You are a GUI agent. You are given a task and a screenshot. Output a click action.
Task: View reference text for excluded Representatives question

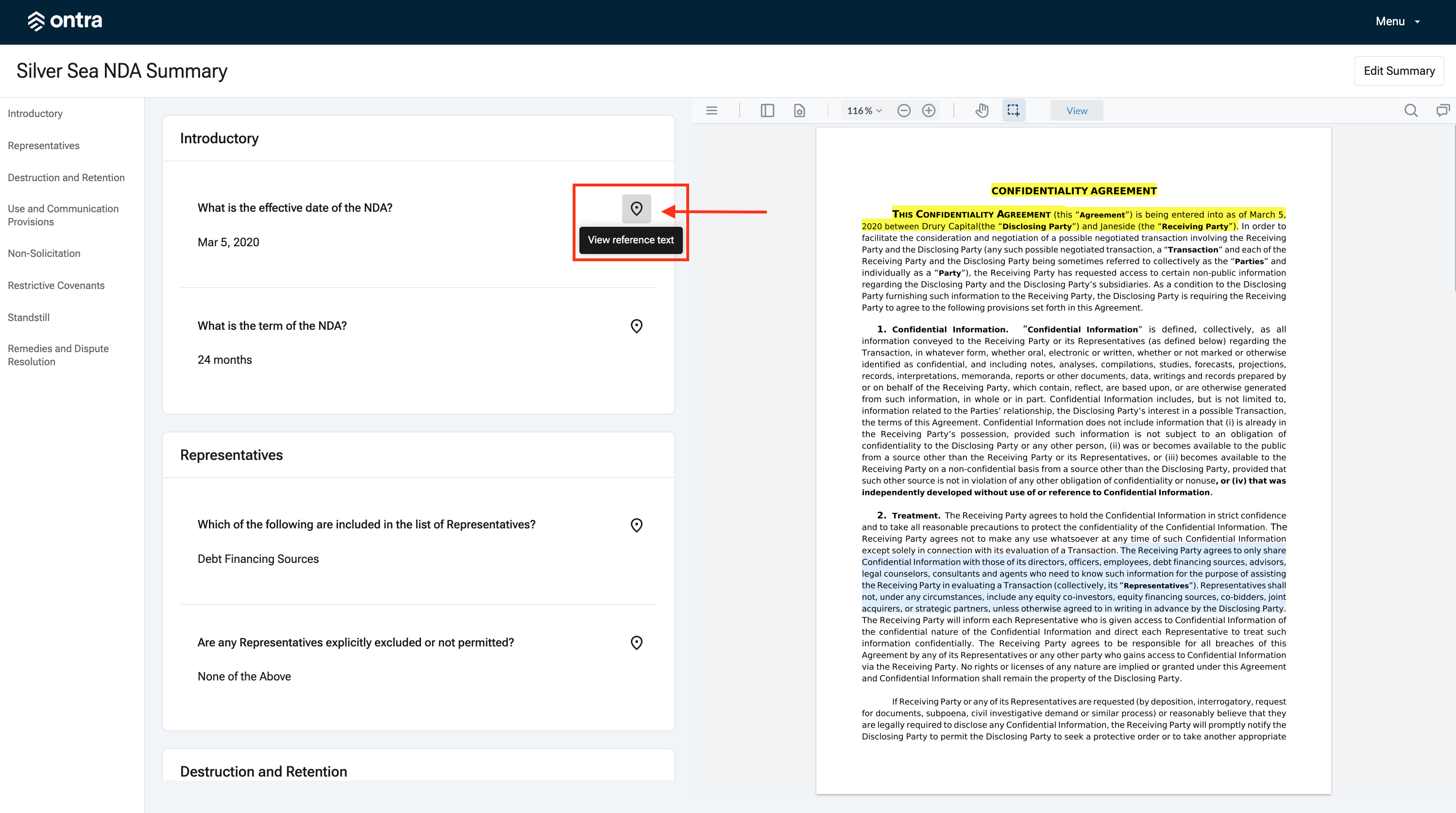[636, 643]
